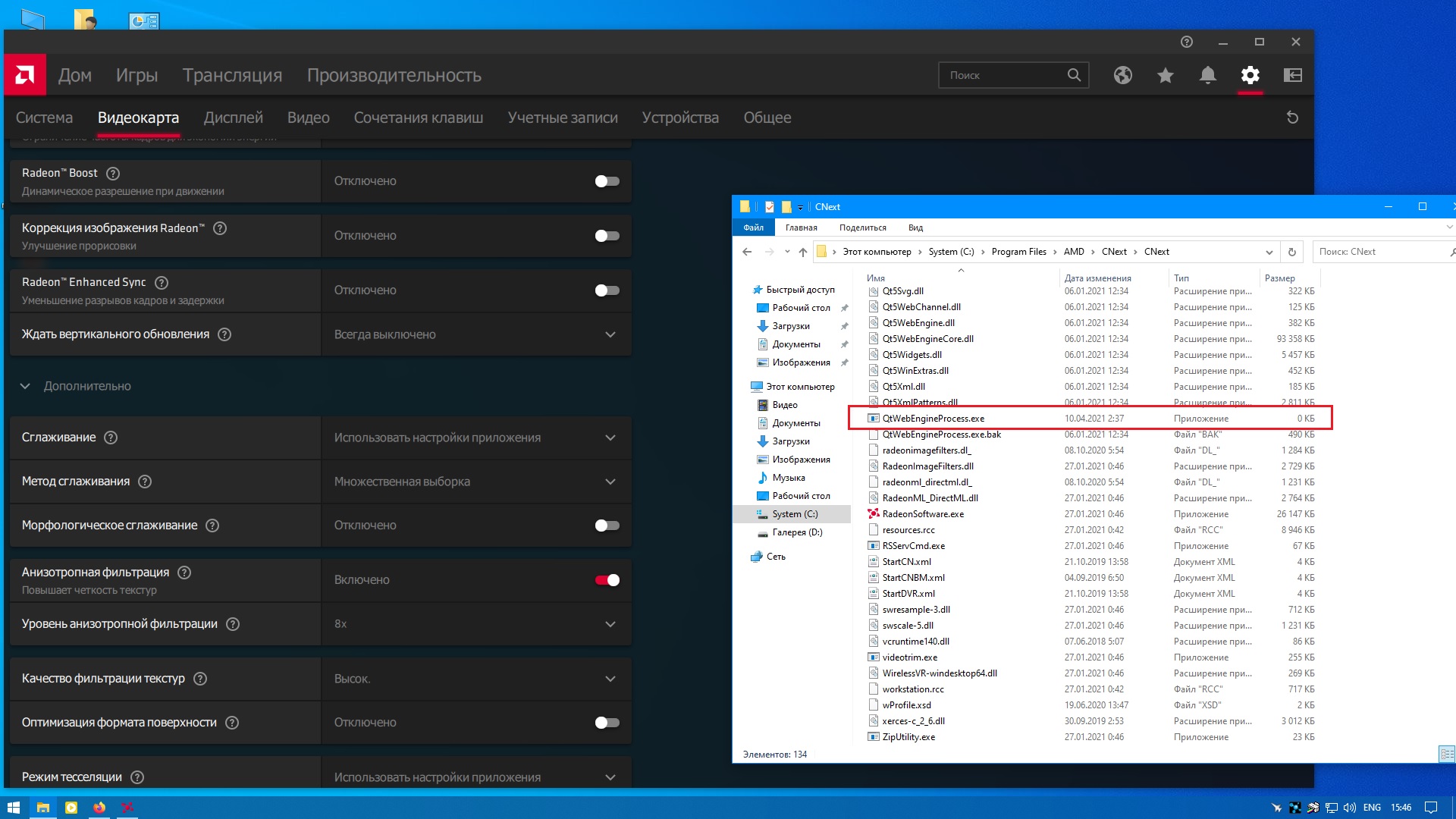Viewport: 1456px width, 819px height.
Task: Toggle sidebar panel icon in Radeon
Action: [1293, 75]
